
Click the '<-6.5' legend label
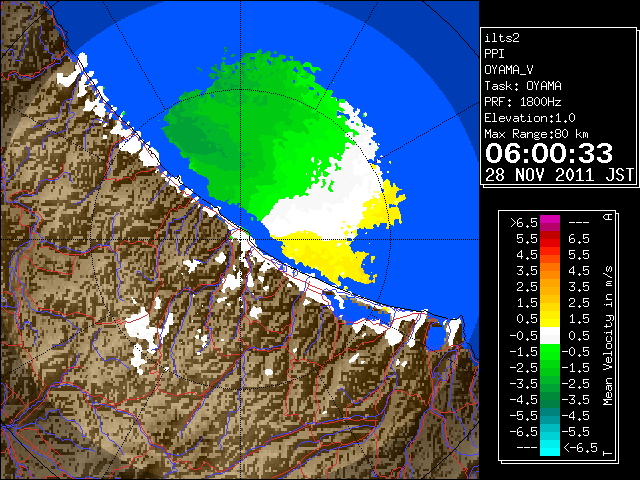coord(580,448)
